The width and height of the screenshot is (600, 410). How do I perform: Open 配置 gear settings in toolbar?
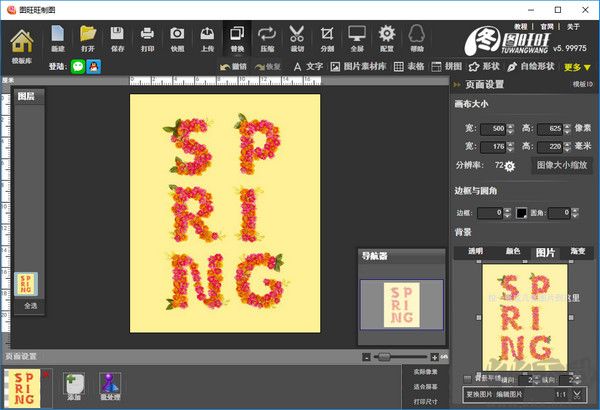[387, 39]
